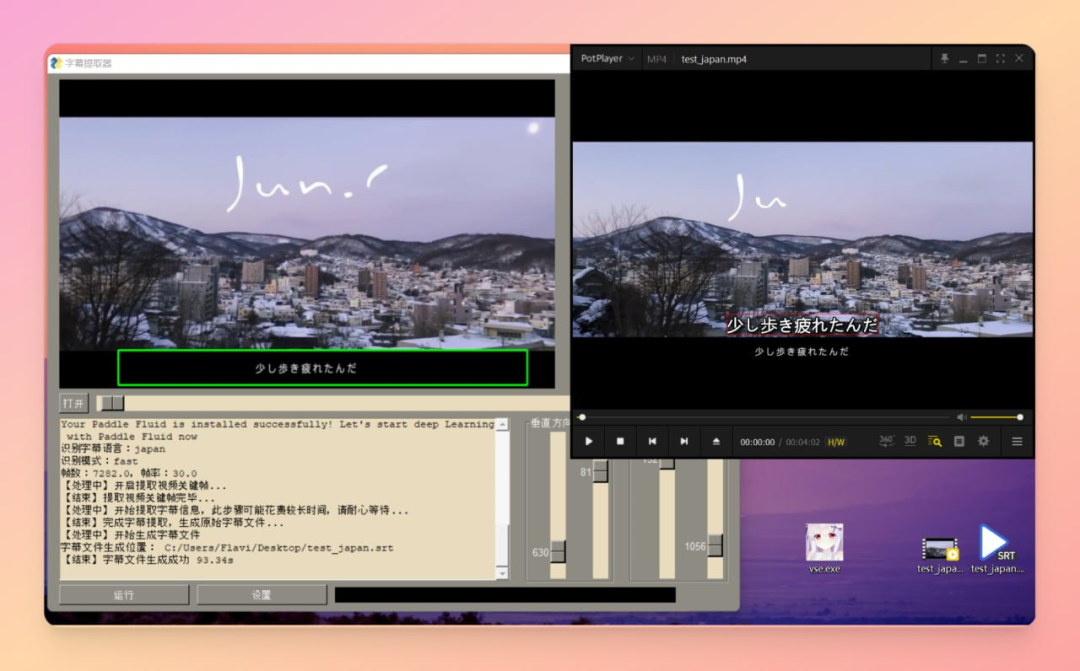Screen dimensions: 1080x671
Task: Open the PotPlayer main menu dropdown
Action: coord(606,58)
